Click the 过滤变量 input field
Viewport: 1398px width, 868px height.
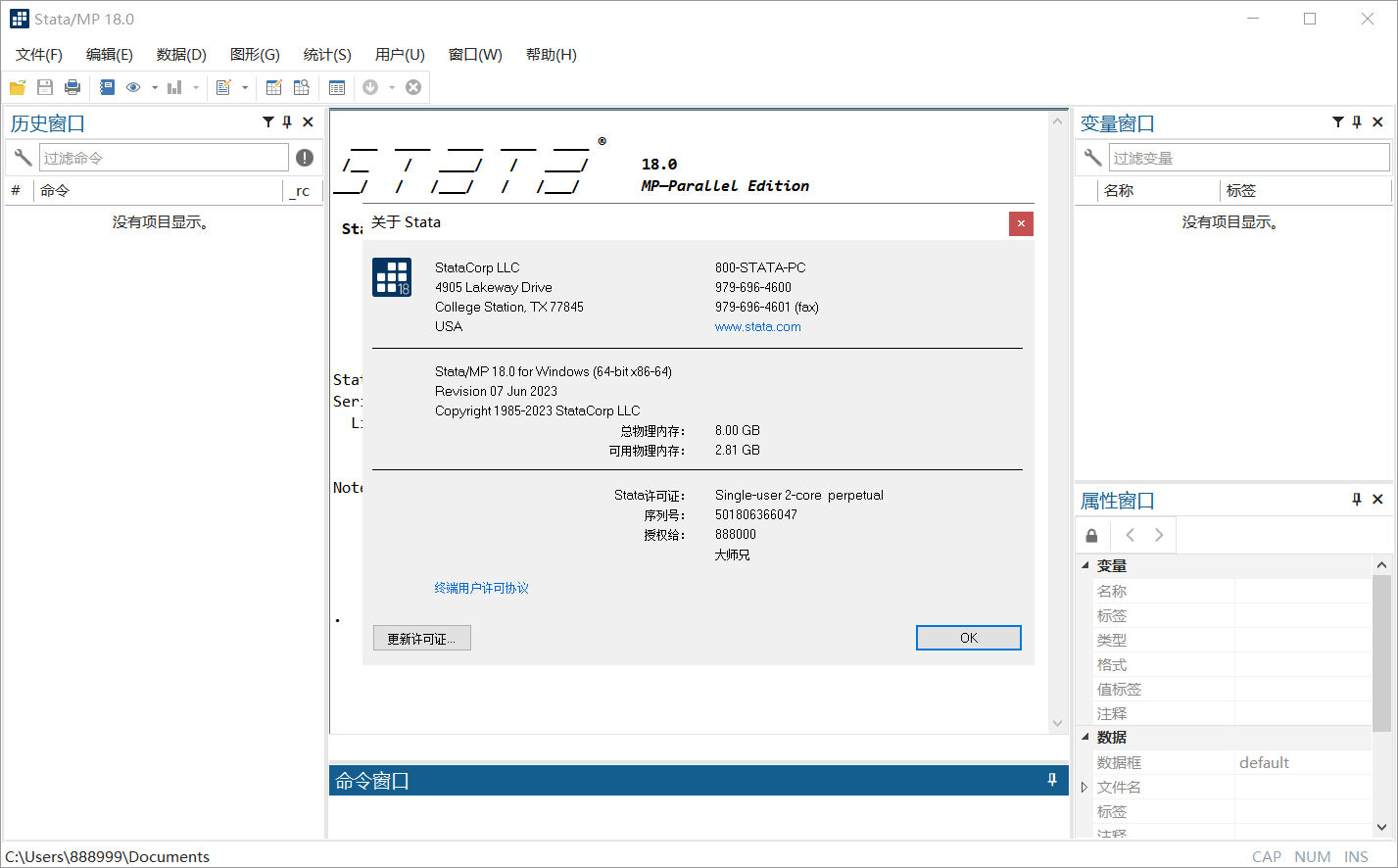tap(1249, 158)
